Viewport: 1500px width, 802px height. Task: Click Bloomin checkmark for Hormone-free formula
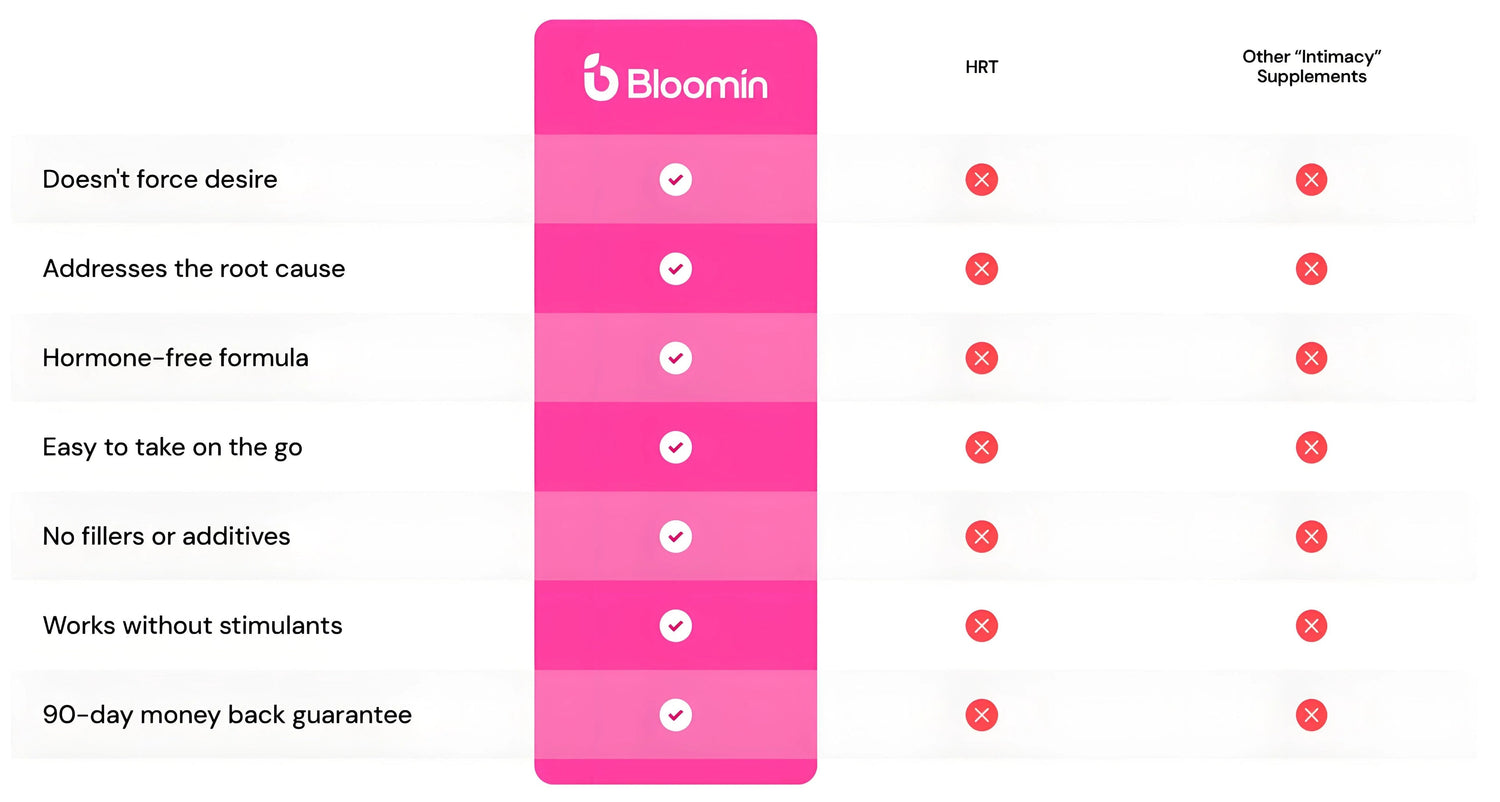click(x=676, y=358)
